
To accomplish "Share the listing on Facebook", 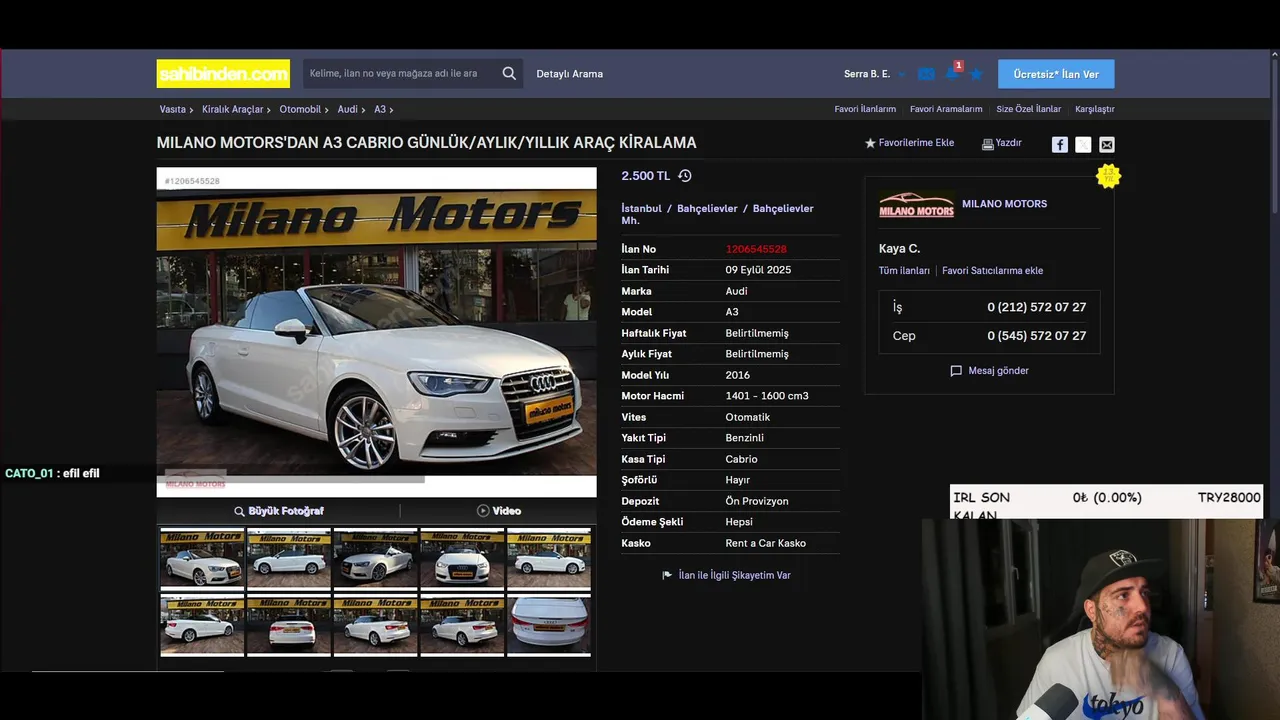I will coord(1059,145).
